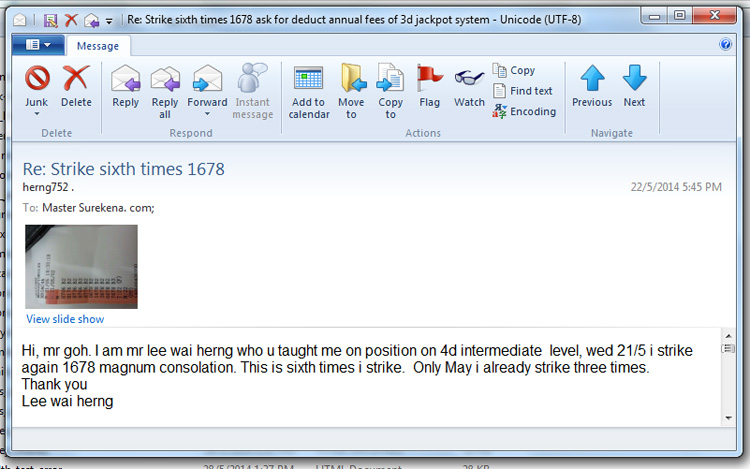Minimize the email window

[654, 16]
